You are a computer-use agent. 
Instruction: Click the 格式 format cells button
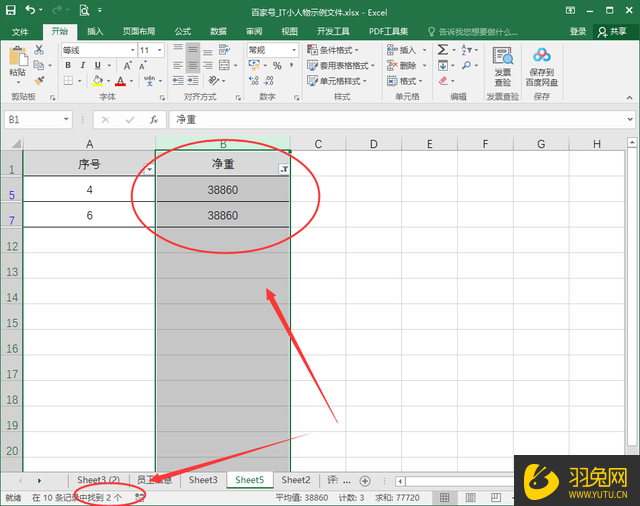click(x=404, y=81)
